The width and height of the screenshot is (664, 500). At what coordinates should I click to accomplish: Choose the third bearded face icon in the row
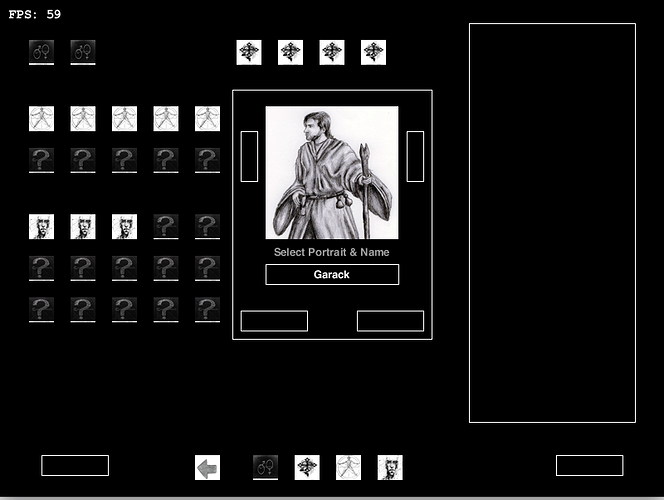point(124,227)
